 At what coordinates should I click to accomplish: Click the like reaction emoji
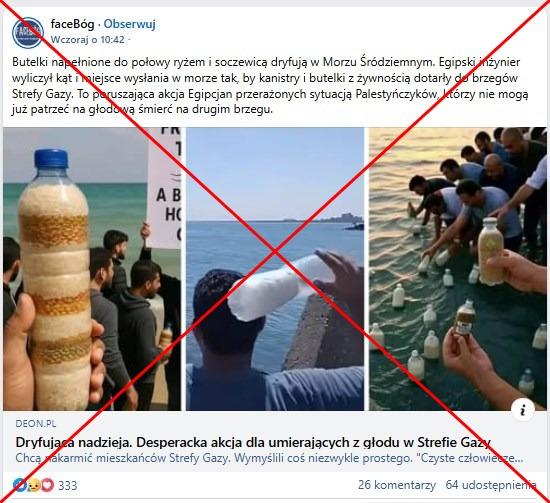click(x=19, y=485)
